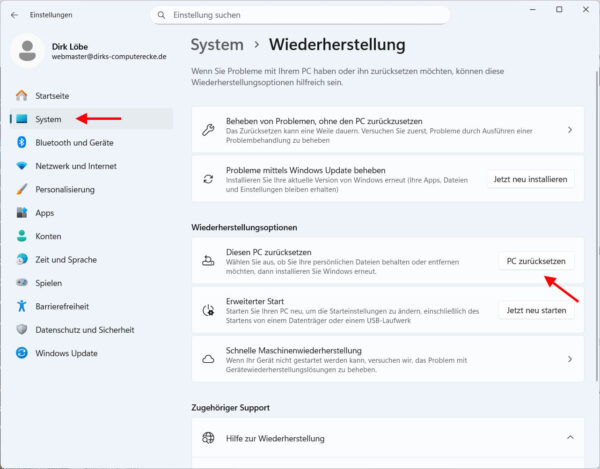Click Jetzt neu installieren button
600x469 pixels.
click(x=530, y=179)
